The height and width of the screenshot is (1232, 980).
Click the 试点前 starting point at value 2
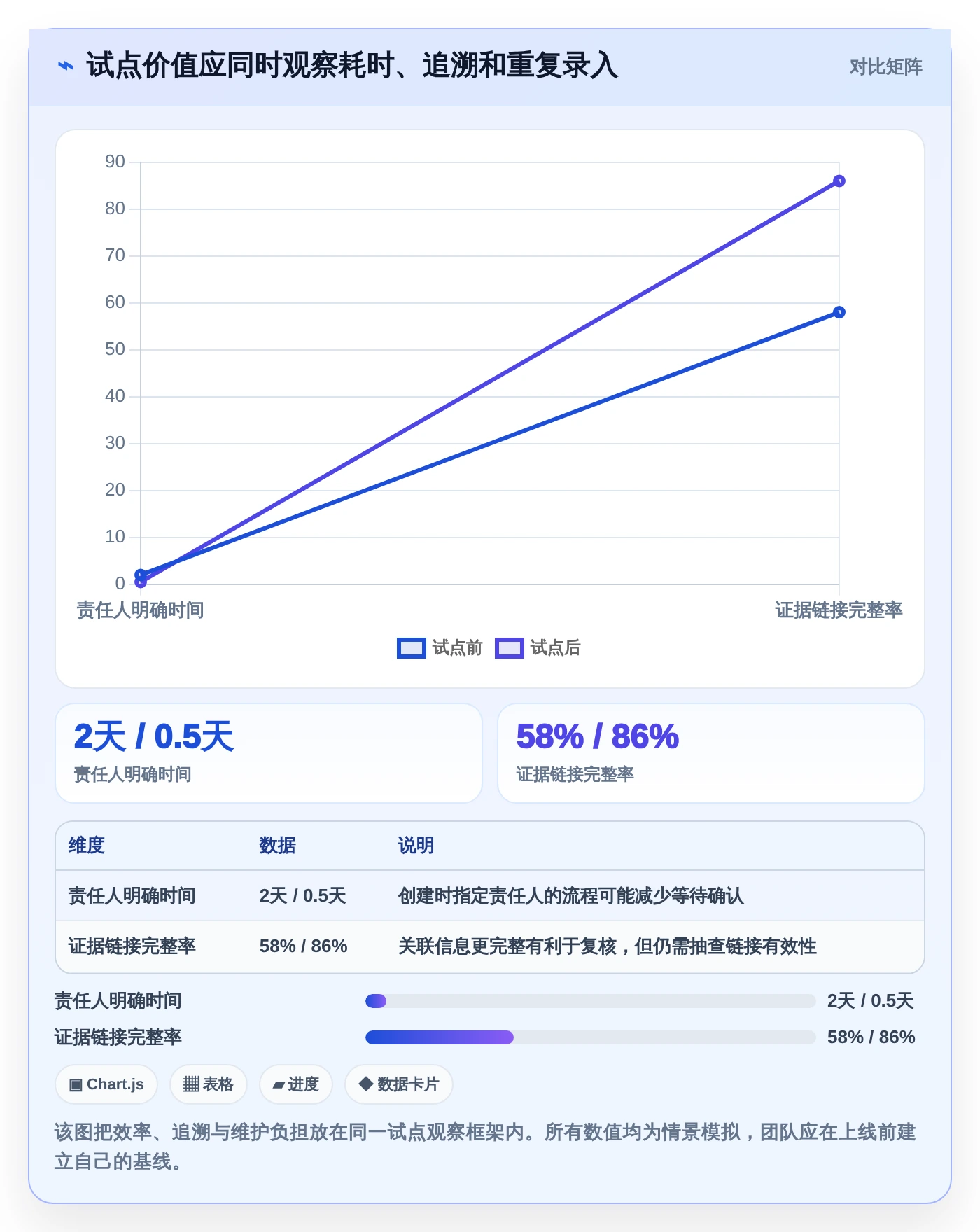[x=141, y=575]
